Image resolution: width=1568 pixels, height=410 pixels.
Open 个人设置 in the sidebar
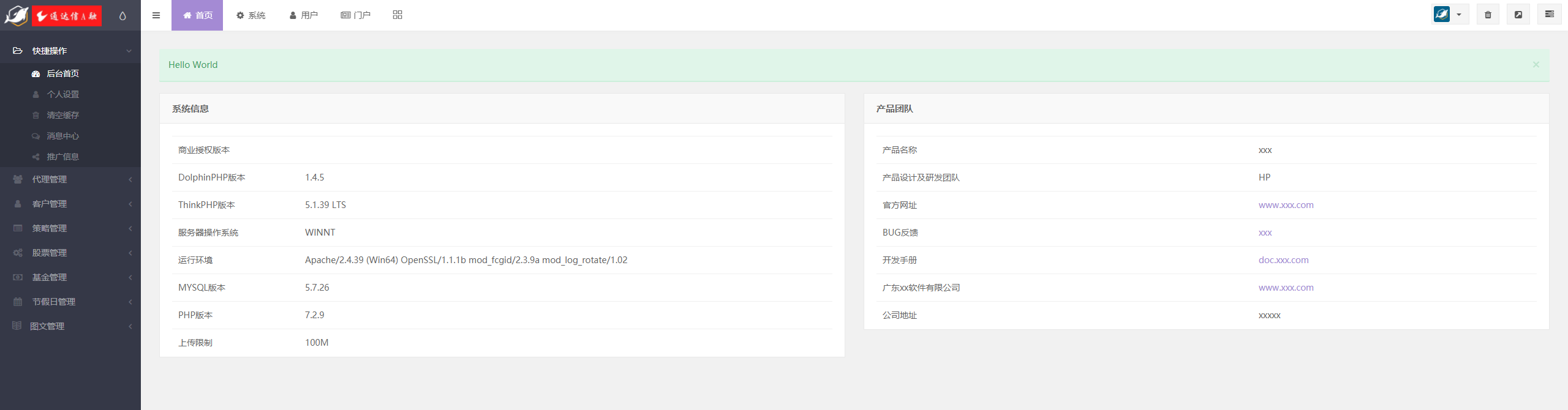pyautogui.click(x=62, y=94)
